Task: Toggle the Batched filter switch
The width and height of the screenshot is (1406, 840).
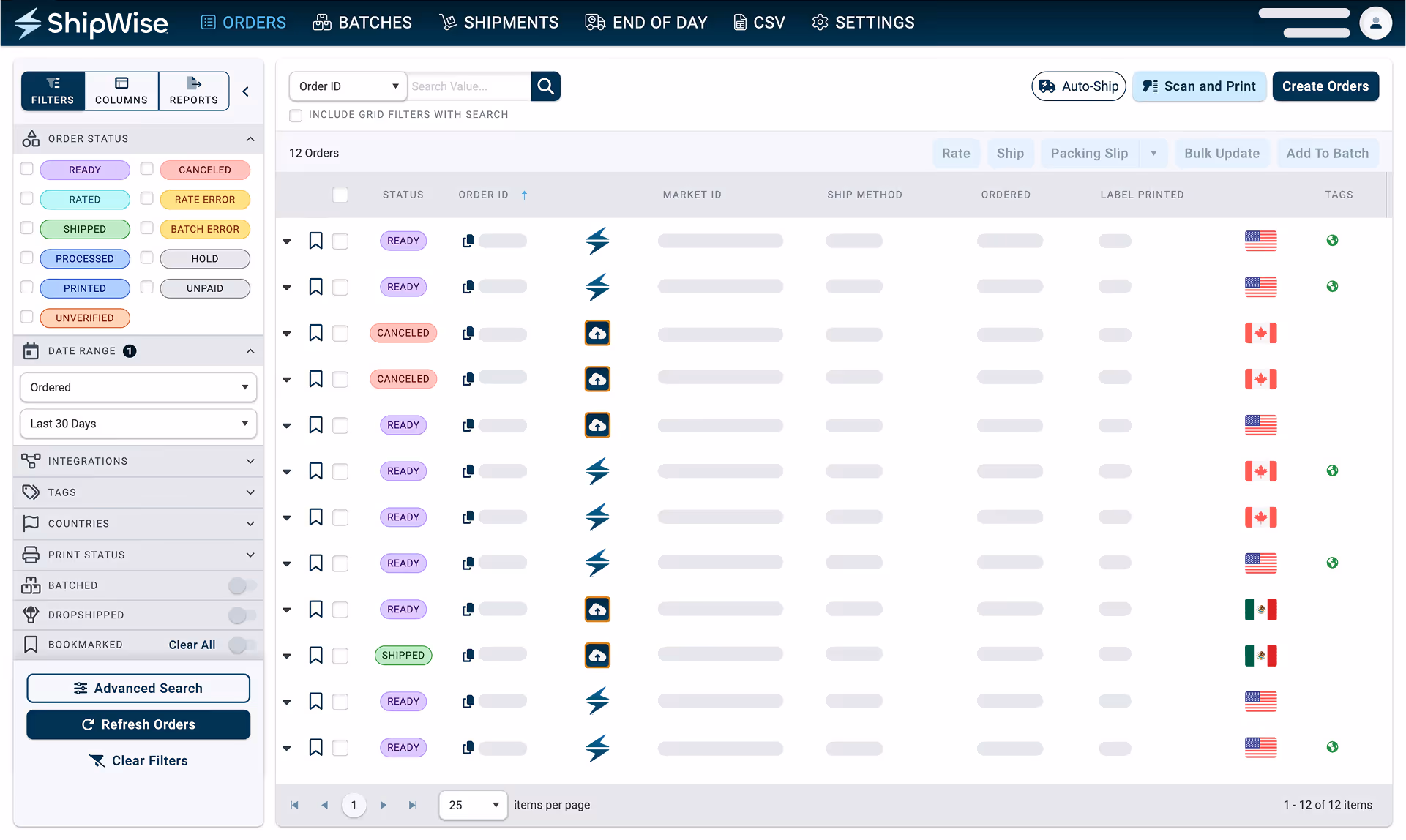Action: tap(242, 585)
